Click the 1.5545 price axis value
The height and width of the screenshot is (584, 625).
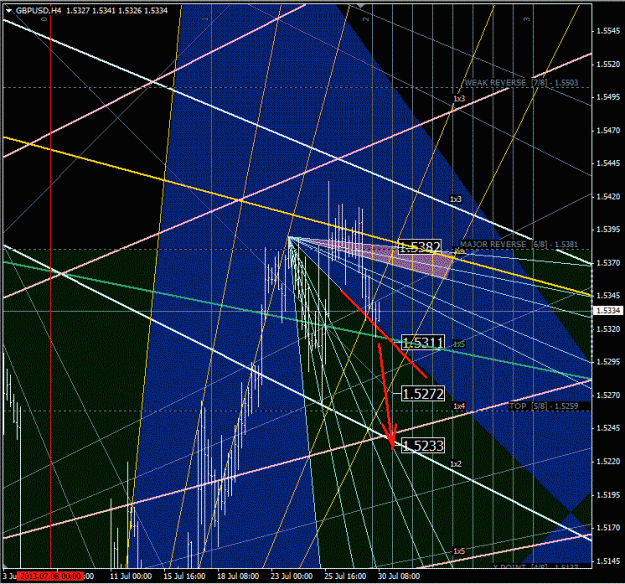pos(608,31)
